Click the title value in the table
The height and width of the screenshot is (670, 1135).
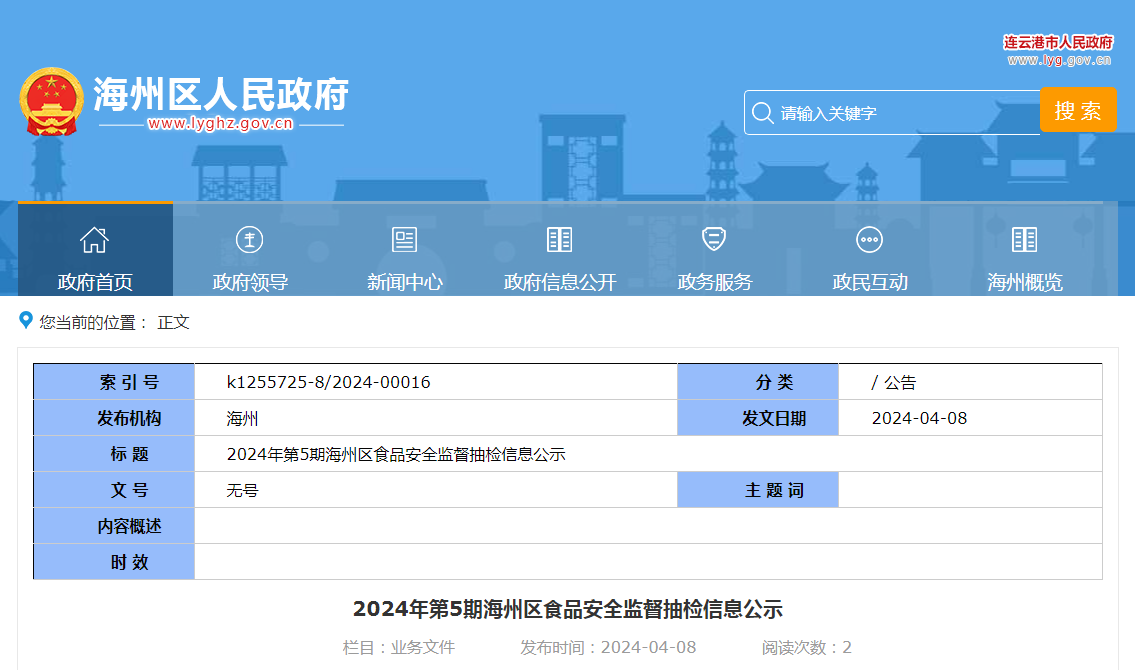click(396, 454)
